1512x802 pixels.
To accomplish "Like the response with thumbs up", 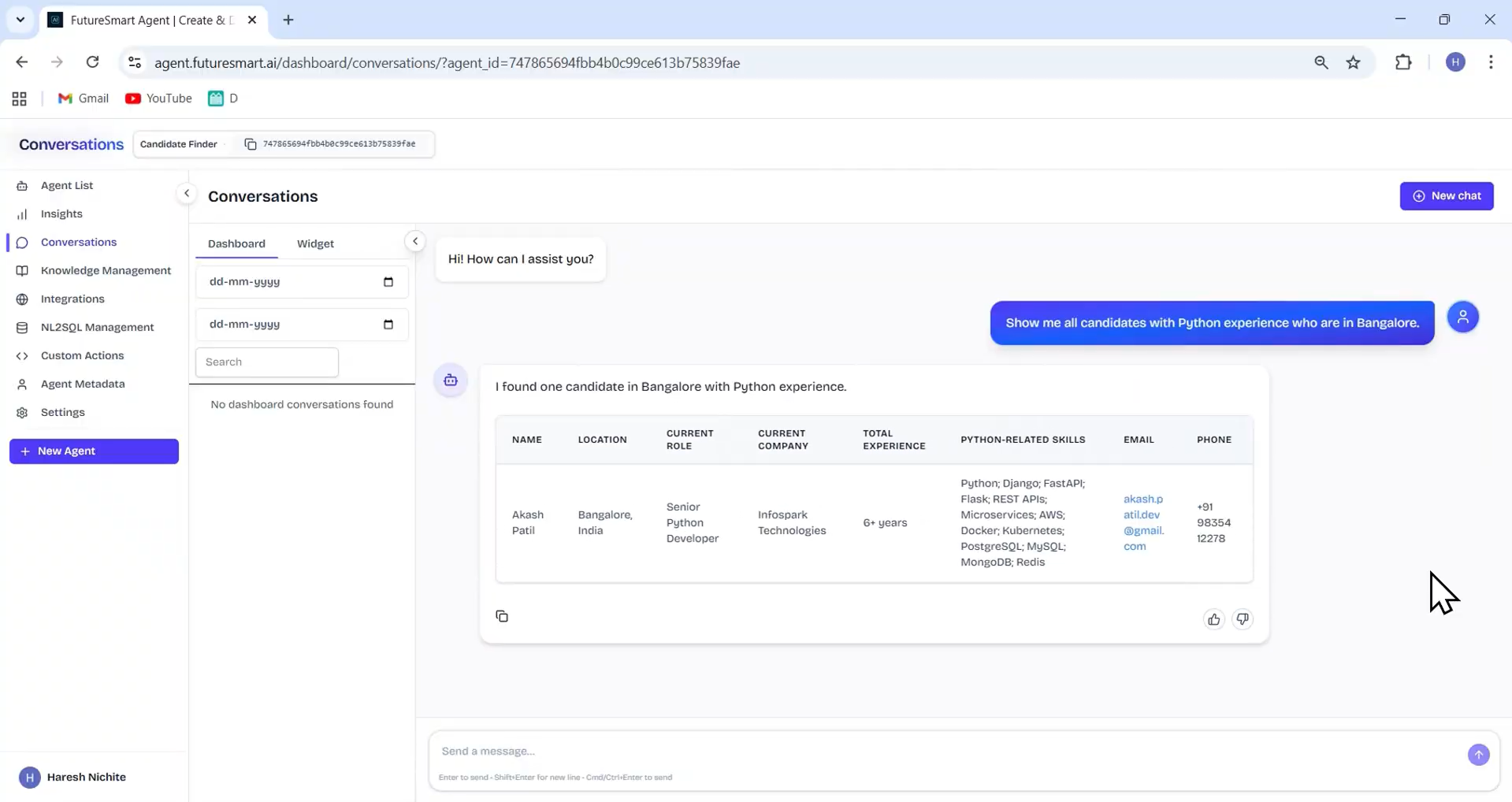I will (x=1213, y=619).
